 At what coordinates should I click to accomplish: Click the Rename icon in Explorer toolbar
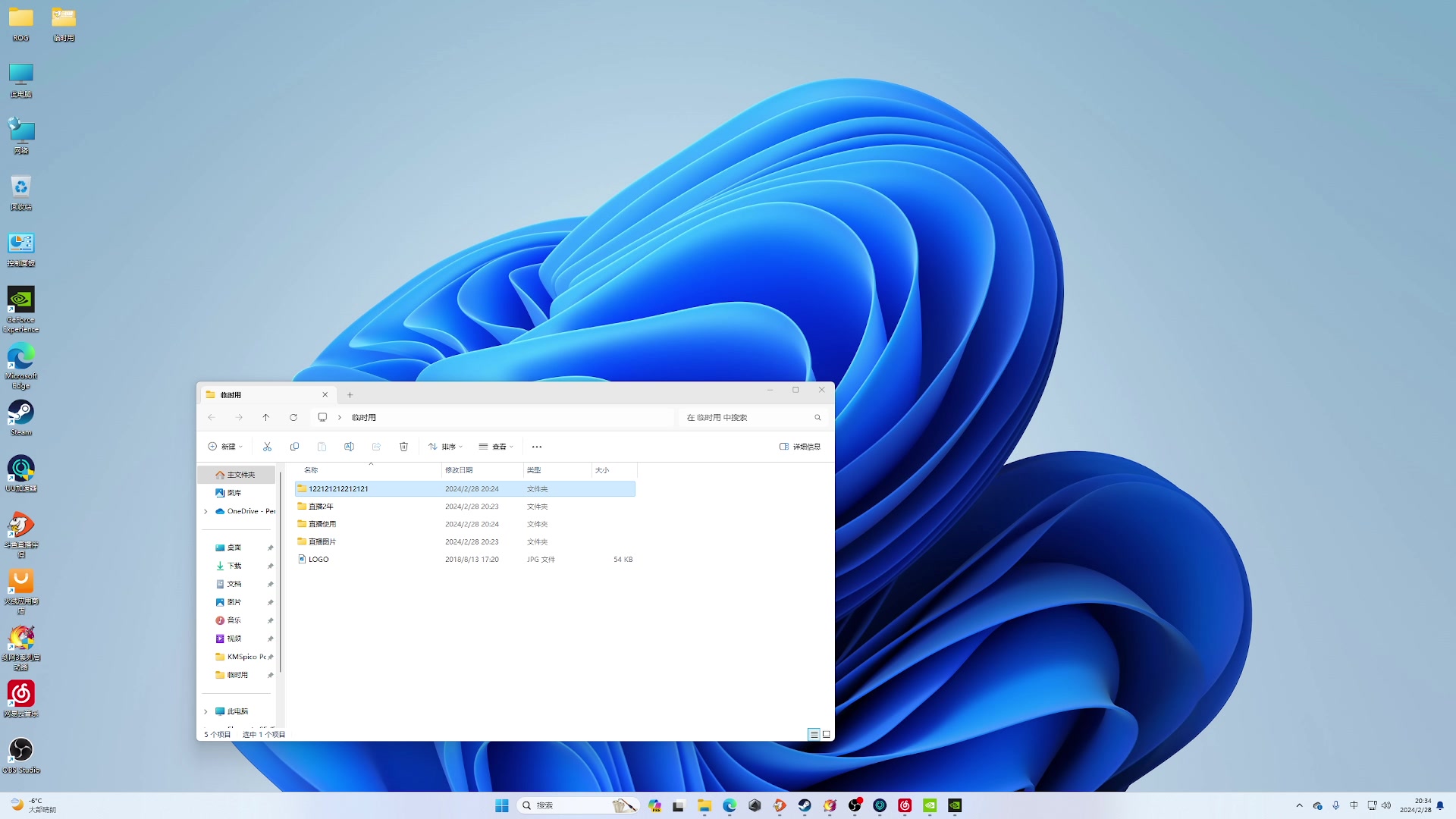click(x=349, y=447)
